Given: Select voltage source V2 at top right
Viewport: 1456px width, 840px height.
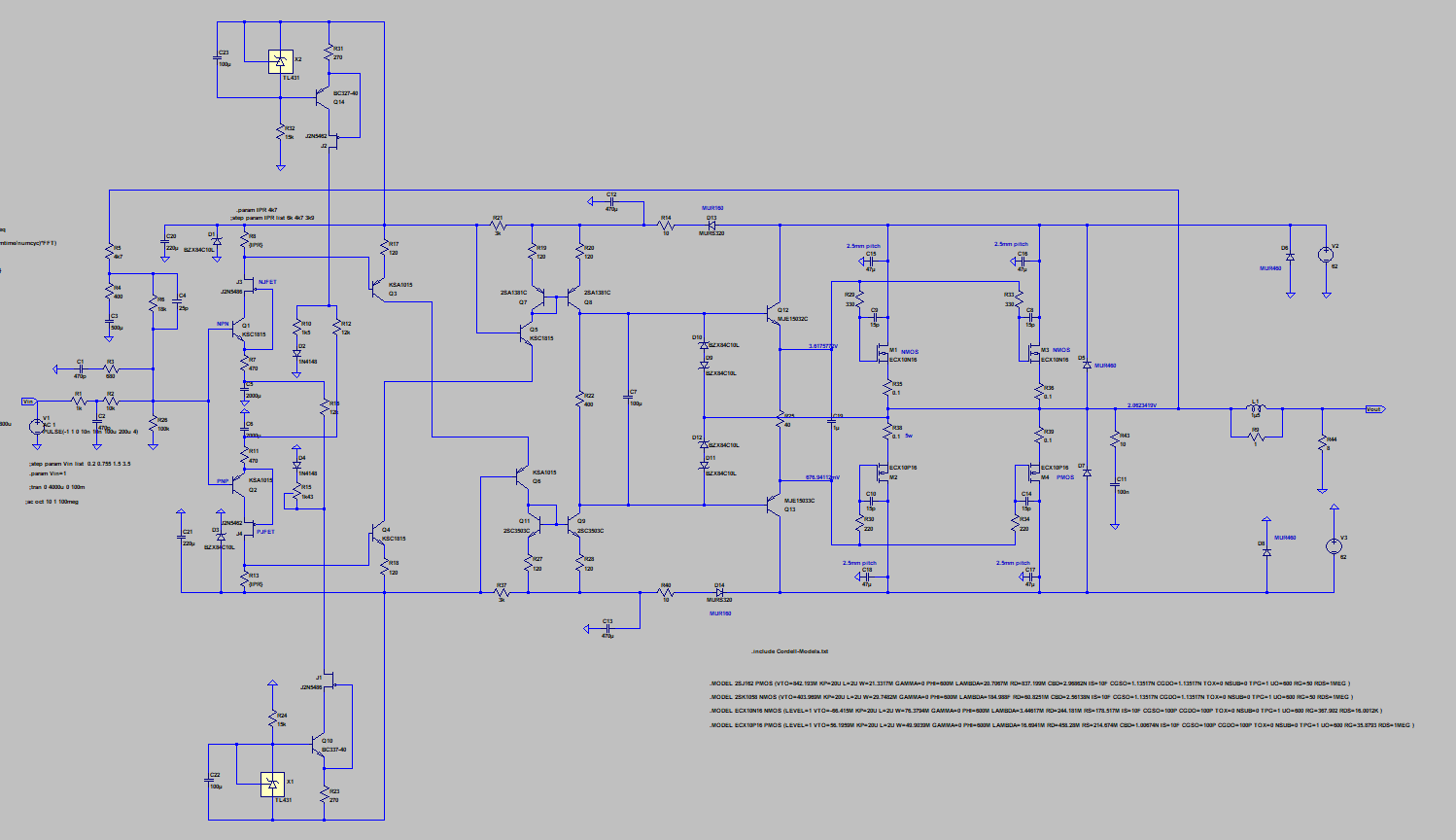Looking at the screenshot, I should 1324,255.
